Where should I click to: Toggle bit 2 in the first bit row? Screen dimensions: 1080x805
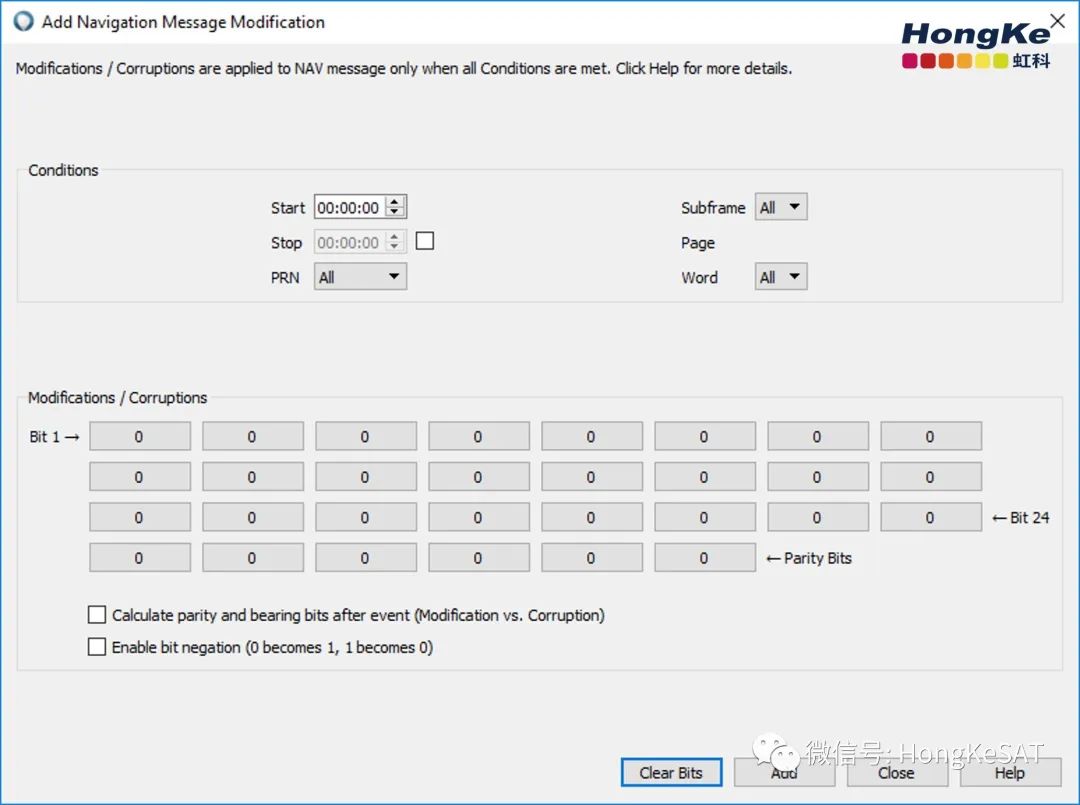pyautogui.click(x=253, y=437)
